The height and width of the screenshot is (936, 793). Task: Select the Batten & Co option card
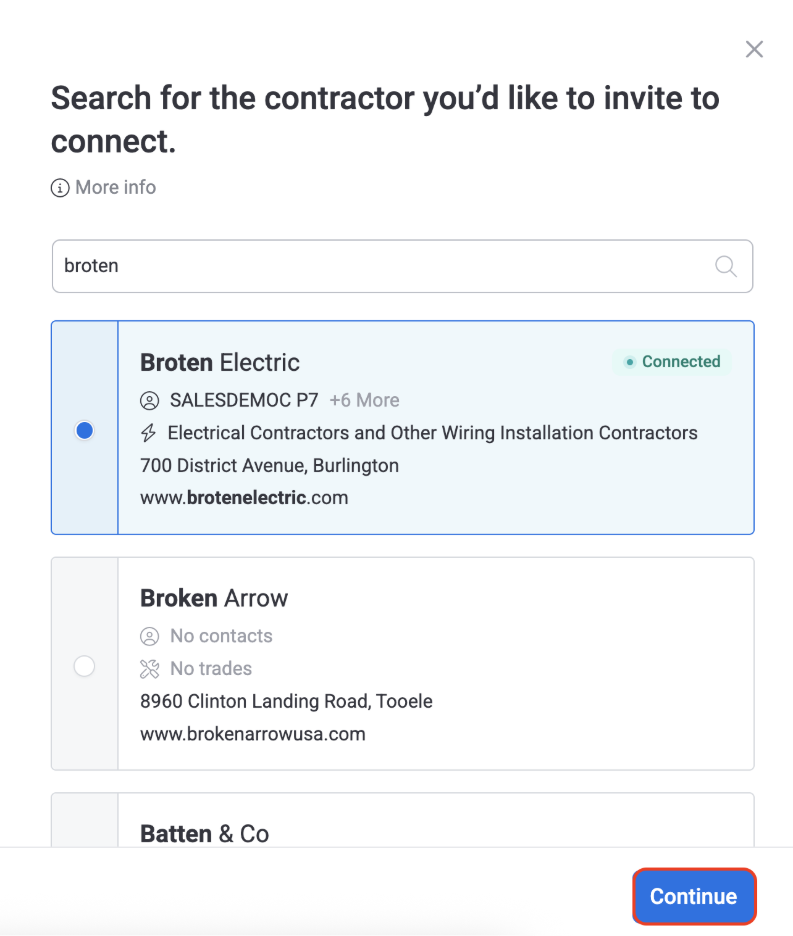(402, 820)
